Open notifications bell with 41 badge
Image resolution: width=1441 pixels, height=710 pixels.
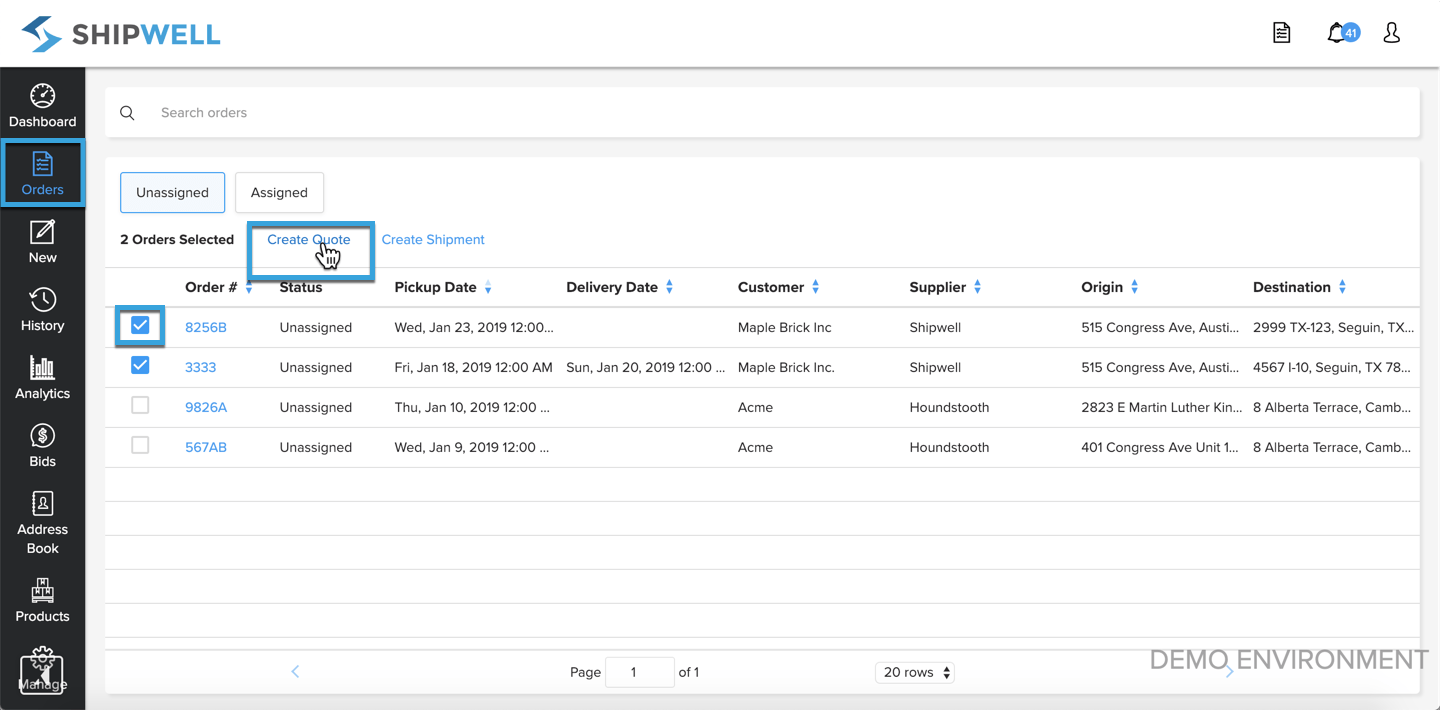coord(1342,33)
